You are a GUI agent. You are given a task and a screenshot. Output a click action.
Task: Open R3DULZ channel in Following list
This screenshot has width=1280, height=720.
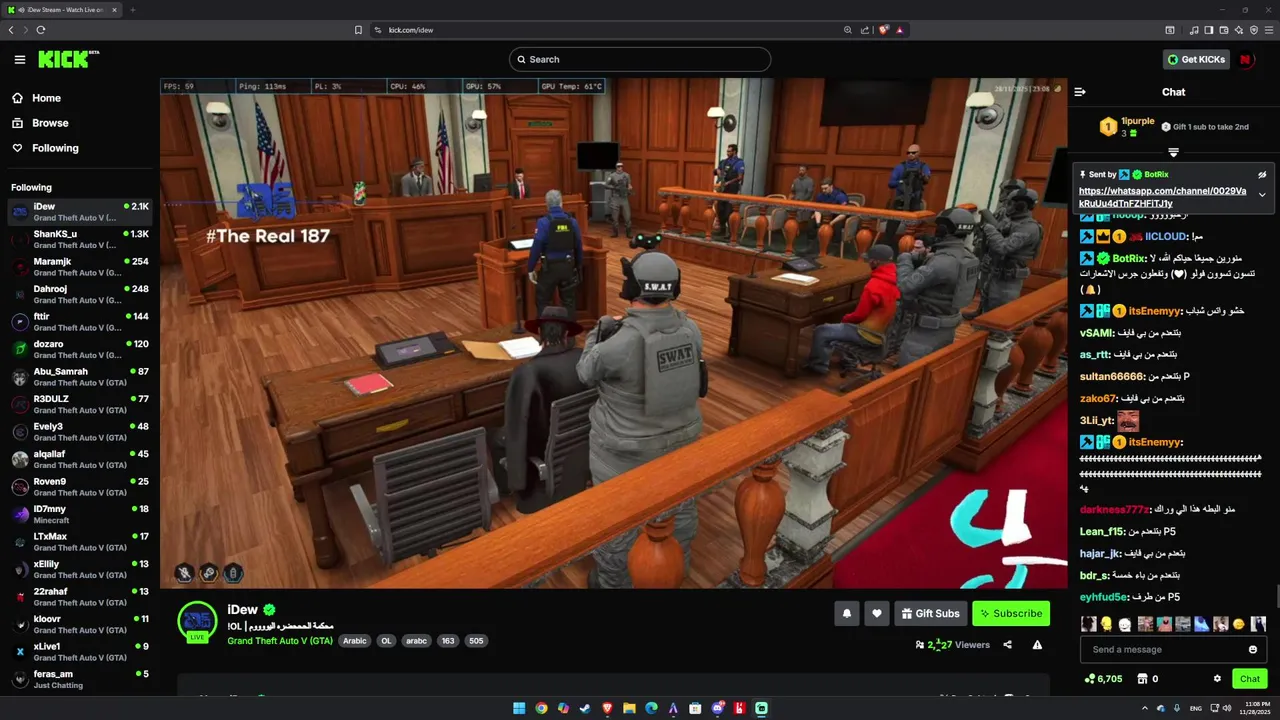80,404
